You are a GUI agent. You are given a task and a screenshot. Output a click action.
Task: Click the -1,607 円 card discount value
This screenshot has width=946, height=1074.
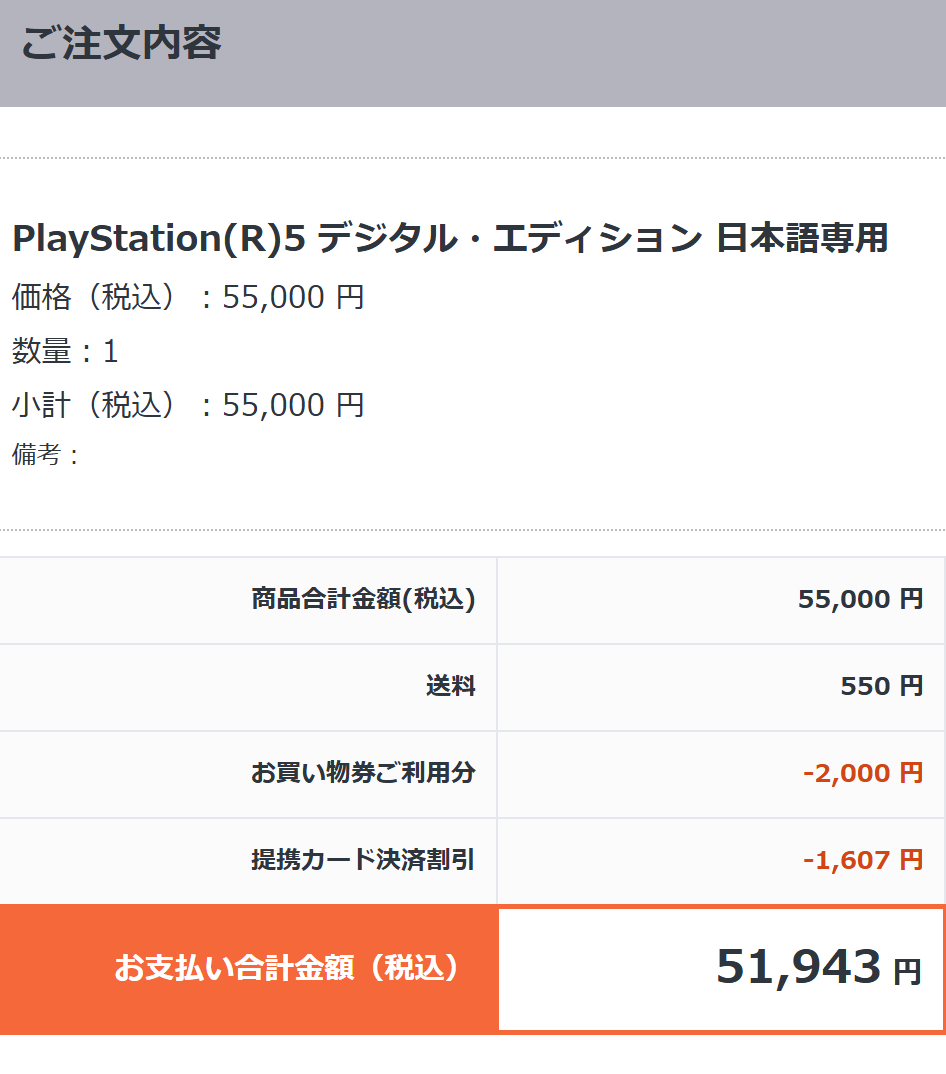[863, 860]
